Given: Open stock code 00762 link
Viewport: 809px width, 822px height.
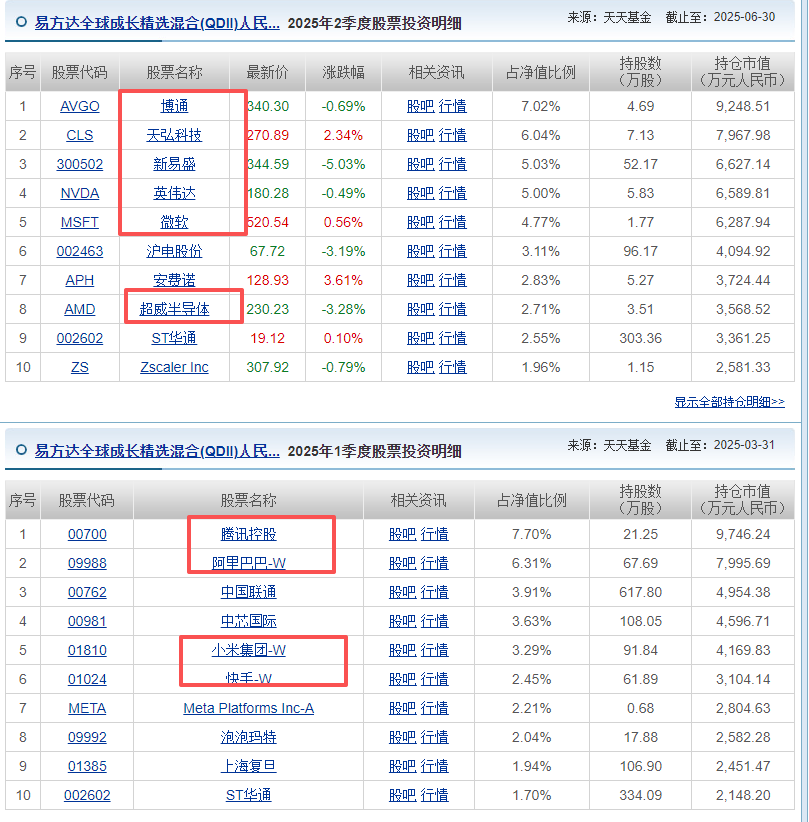Looking at the screenshot, I should [x=87, y=592].
